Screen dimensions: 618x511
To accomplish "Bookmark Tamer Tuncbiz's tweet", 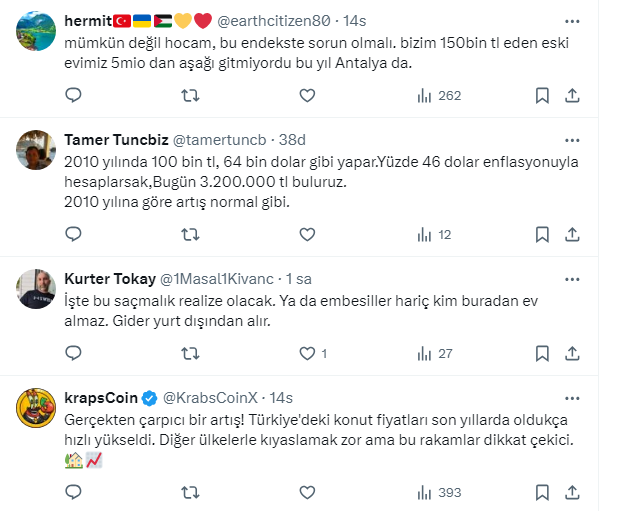I will point(541,235).
